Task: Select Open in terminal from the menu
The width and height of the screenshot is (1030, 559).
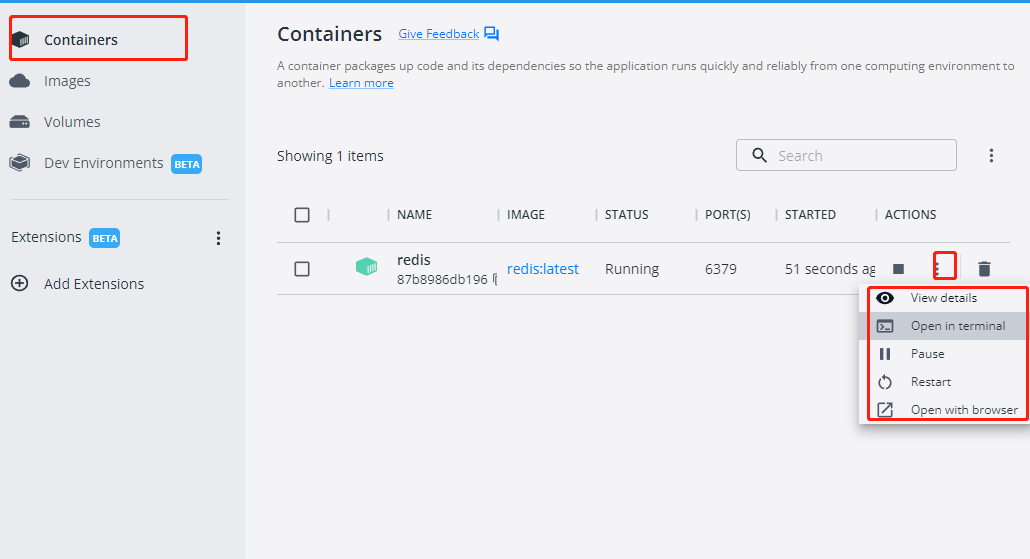Action: coord(944,326)
